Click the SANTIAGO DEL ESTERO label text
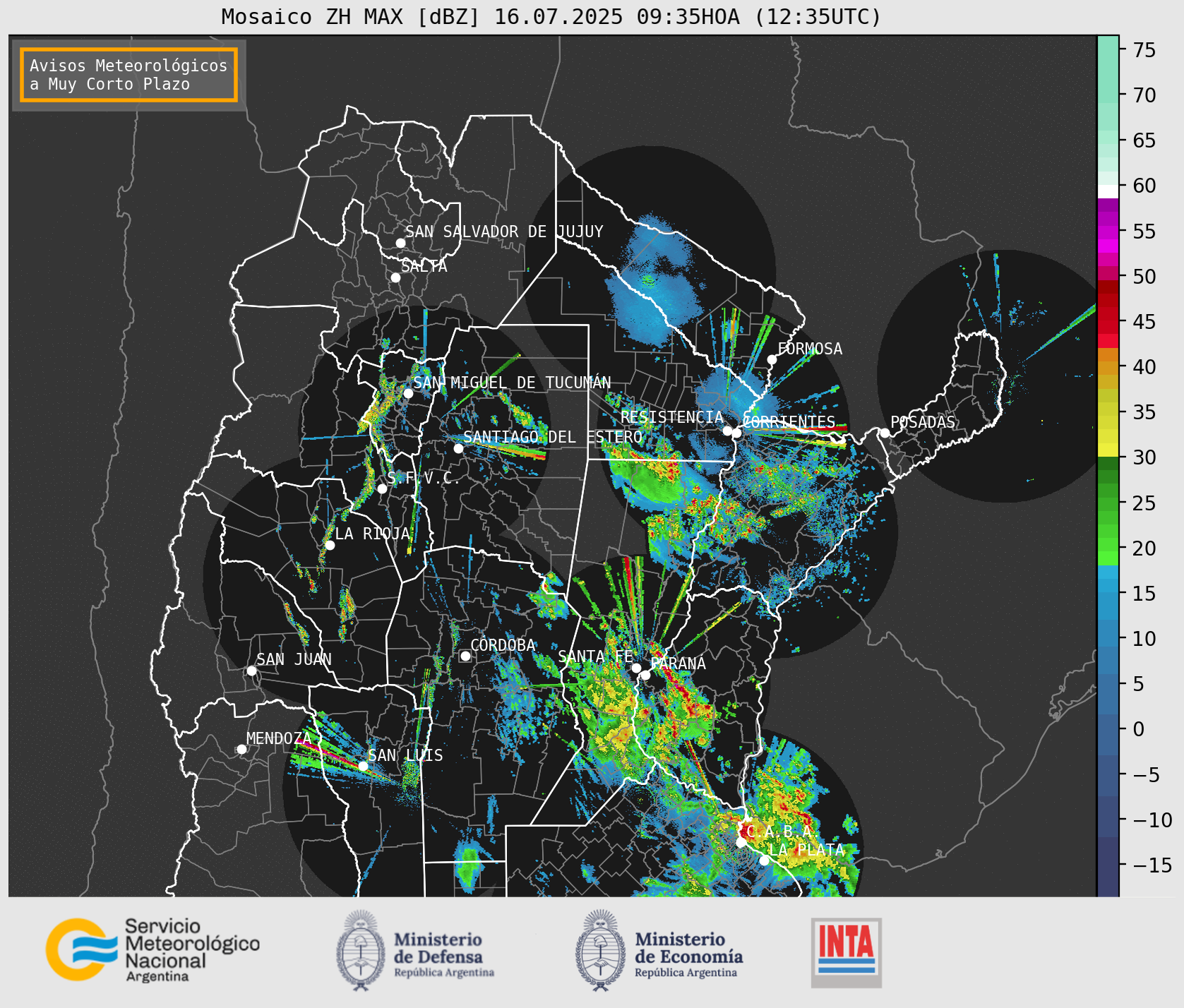 tap(553, 437)
